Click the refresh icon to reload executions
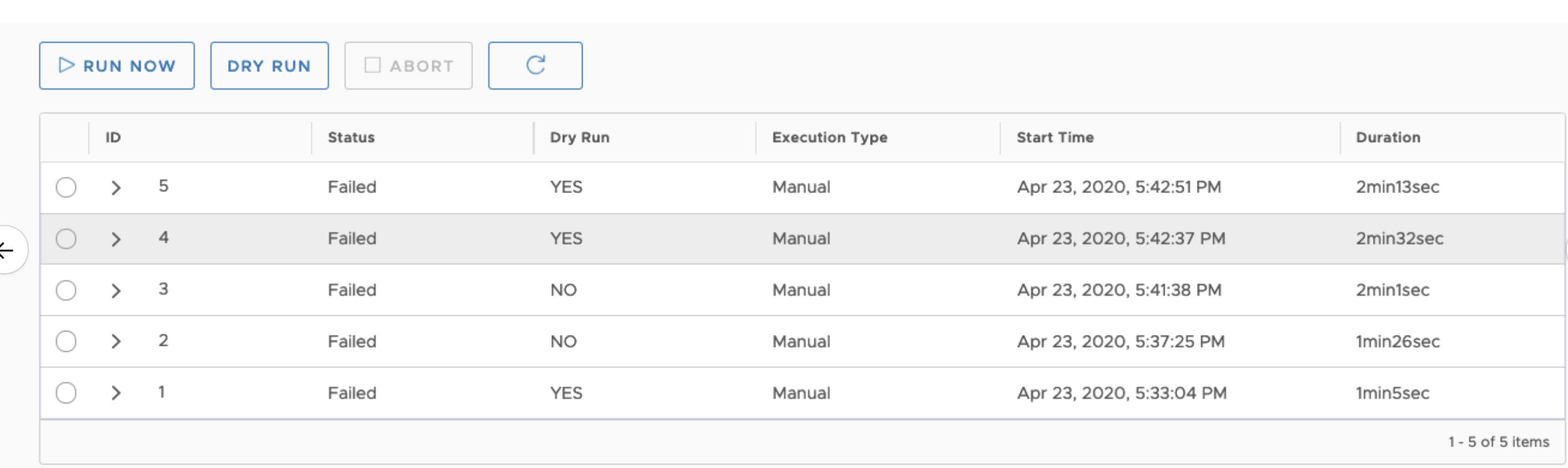 535,65
